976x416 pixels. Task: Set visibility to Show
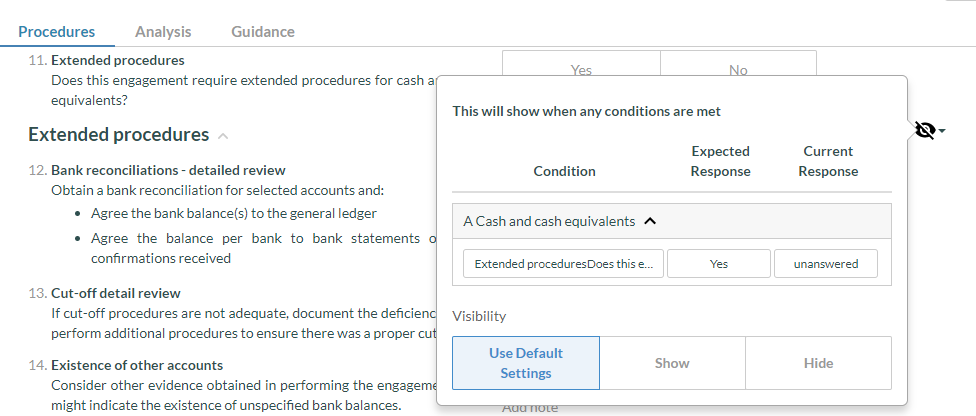point(672,363)
